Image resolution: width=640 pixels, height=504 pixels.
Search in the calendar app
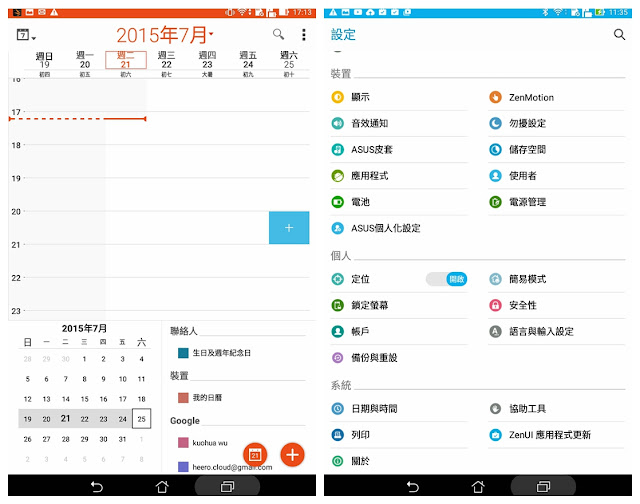click(278, 34)
